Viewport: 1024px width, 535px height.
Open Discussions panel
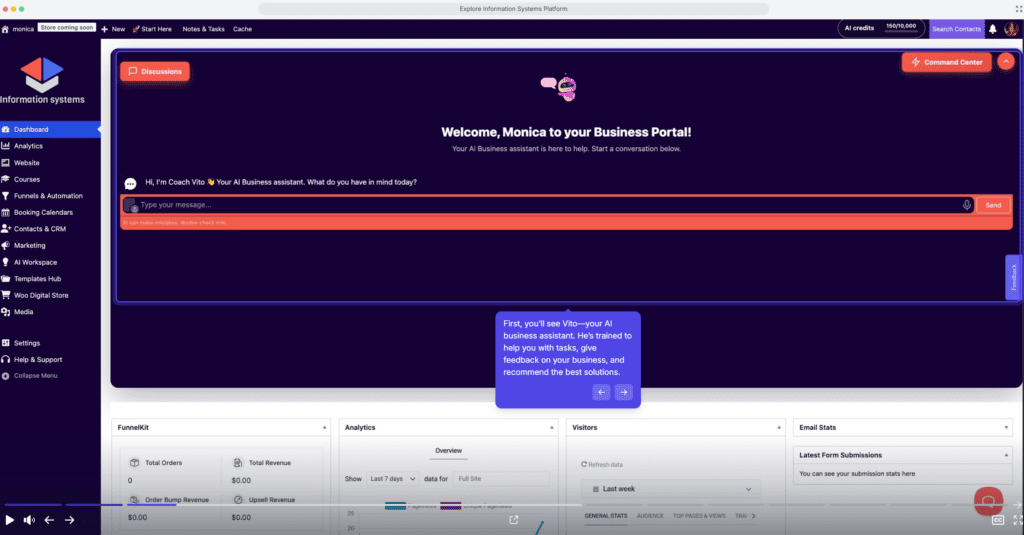tap(155, 72)
